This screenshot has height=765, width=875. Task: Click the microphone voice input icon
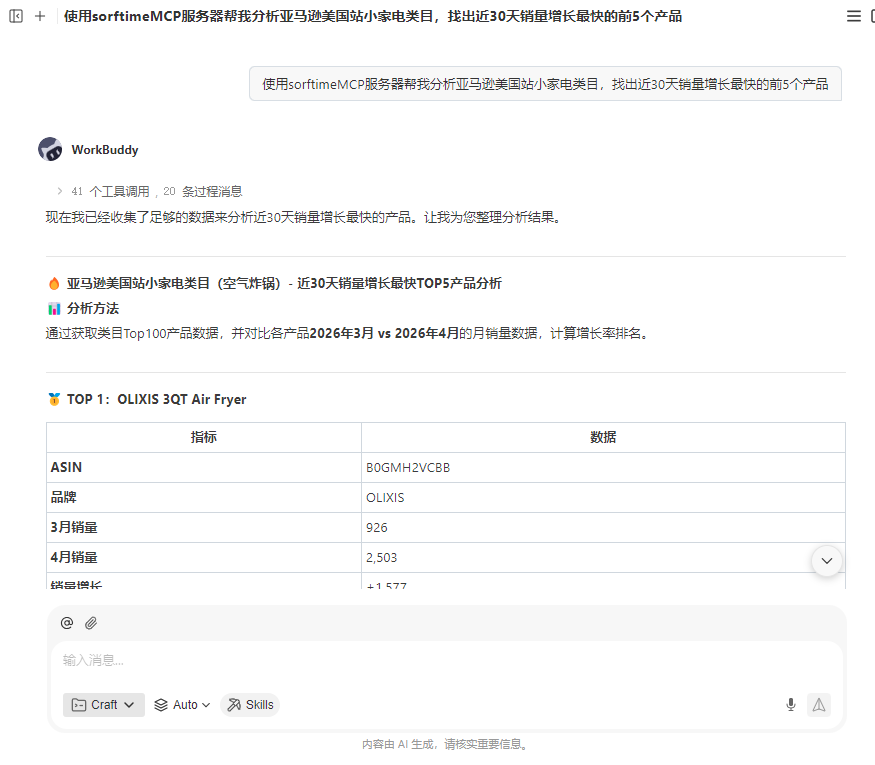point(790,705)
